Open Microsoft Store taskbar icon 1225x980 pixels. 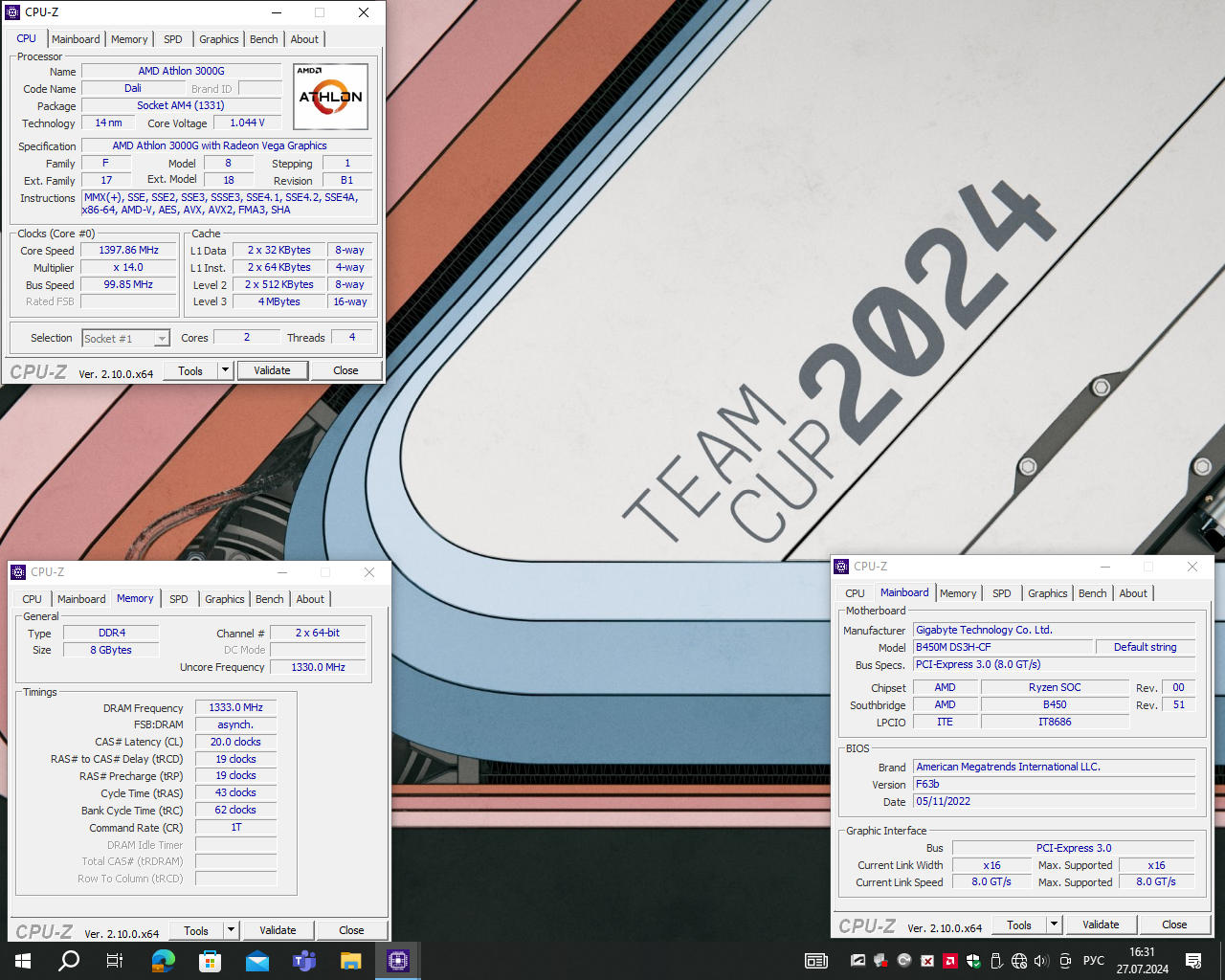210,961
